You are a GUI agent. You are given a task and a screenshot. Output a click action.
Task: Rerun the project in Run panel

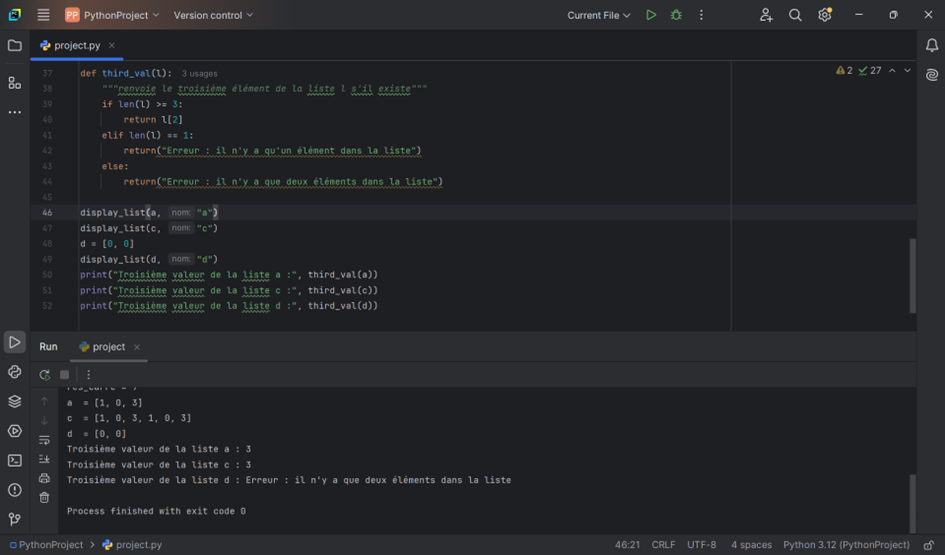(x=45, y=374)
